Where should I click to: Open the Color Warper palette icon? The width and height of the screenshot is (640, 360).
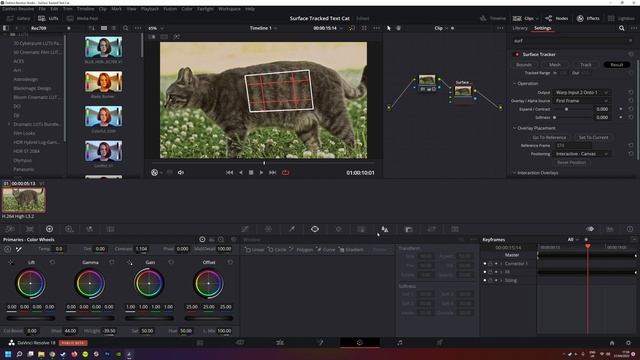pyautogui.click(x=268, y=229)
